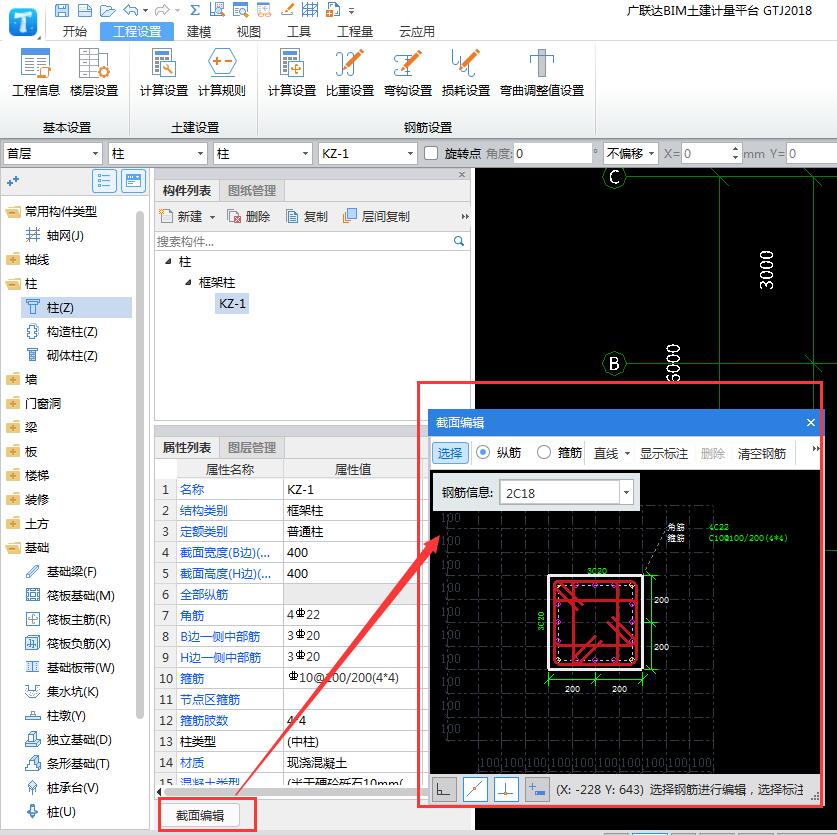Image resolution: width=837 pixels, height=835 pixels.
Task: Switch to the 建模 ribbon tab
Action: point(199,31)
